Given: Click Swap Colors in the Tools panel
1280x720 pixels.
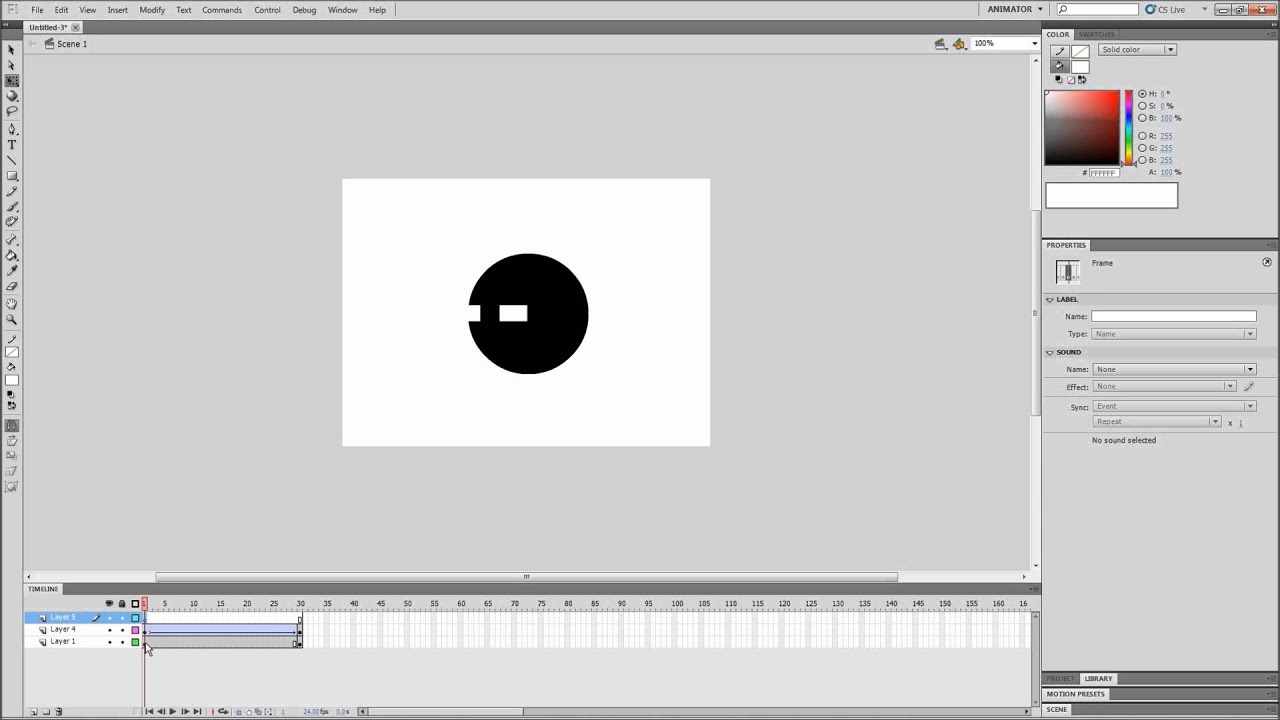Looking at the screenshot, I should coord(14,406).
